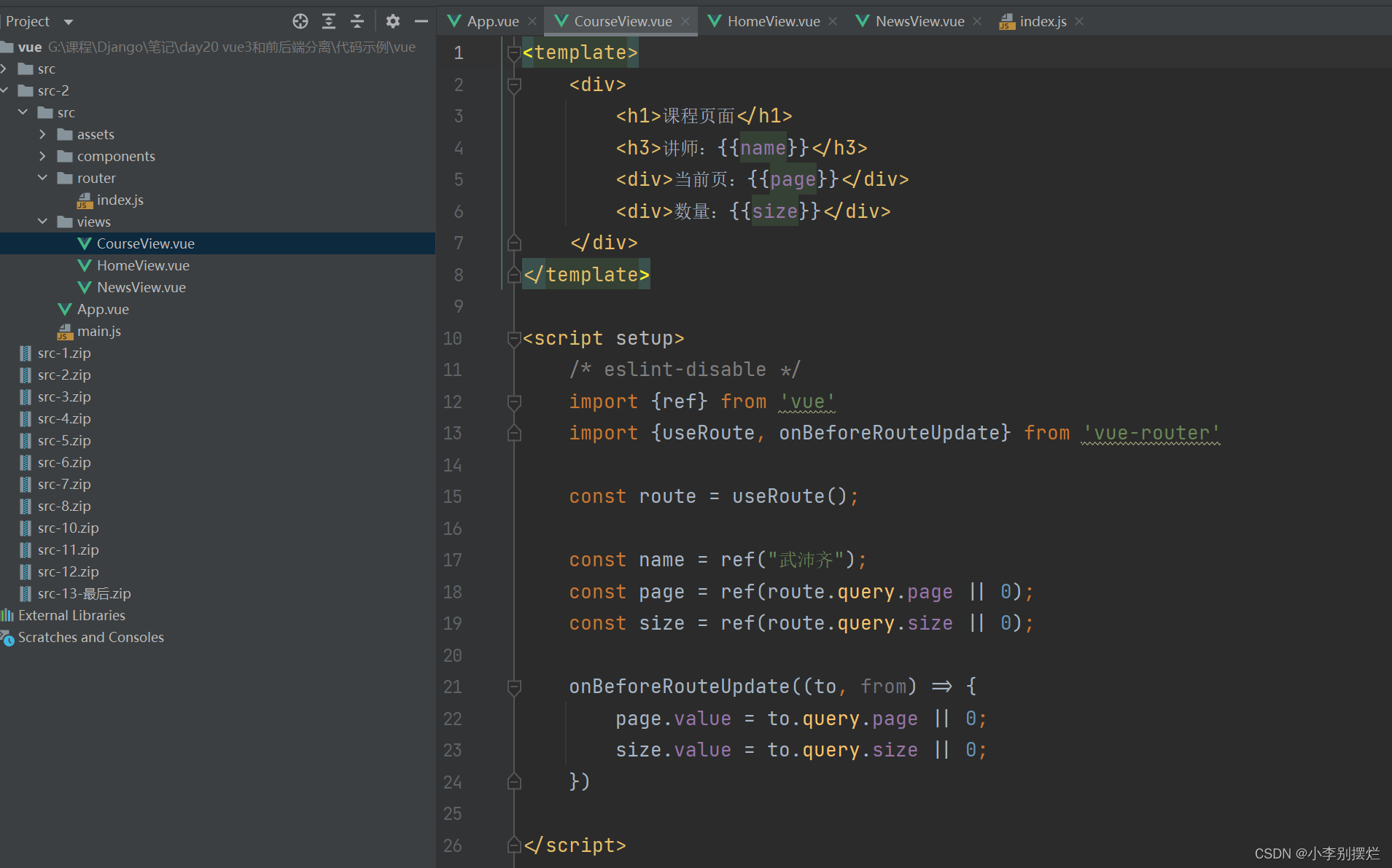Viewport: 1392px width, 868px height.
Task: Close the HomeView.vue tab
Action: (833, 22)
